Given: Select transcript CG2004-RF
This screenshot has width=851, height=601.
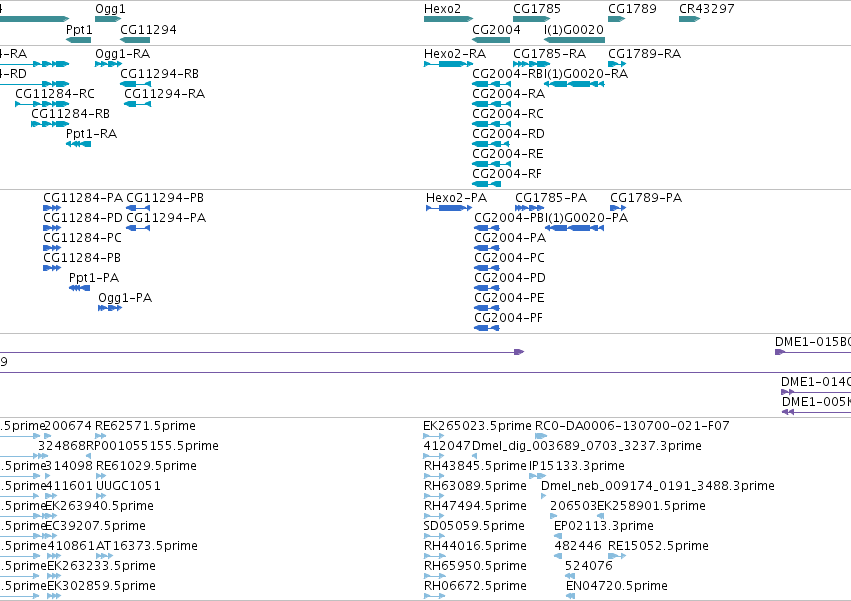Looking at the screenshot, I should tap(486, 185).
